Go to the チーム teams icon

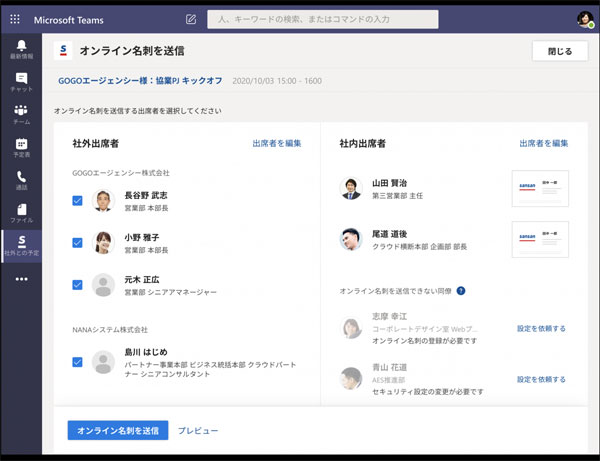pos(21,114)
